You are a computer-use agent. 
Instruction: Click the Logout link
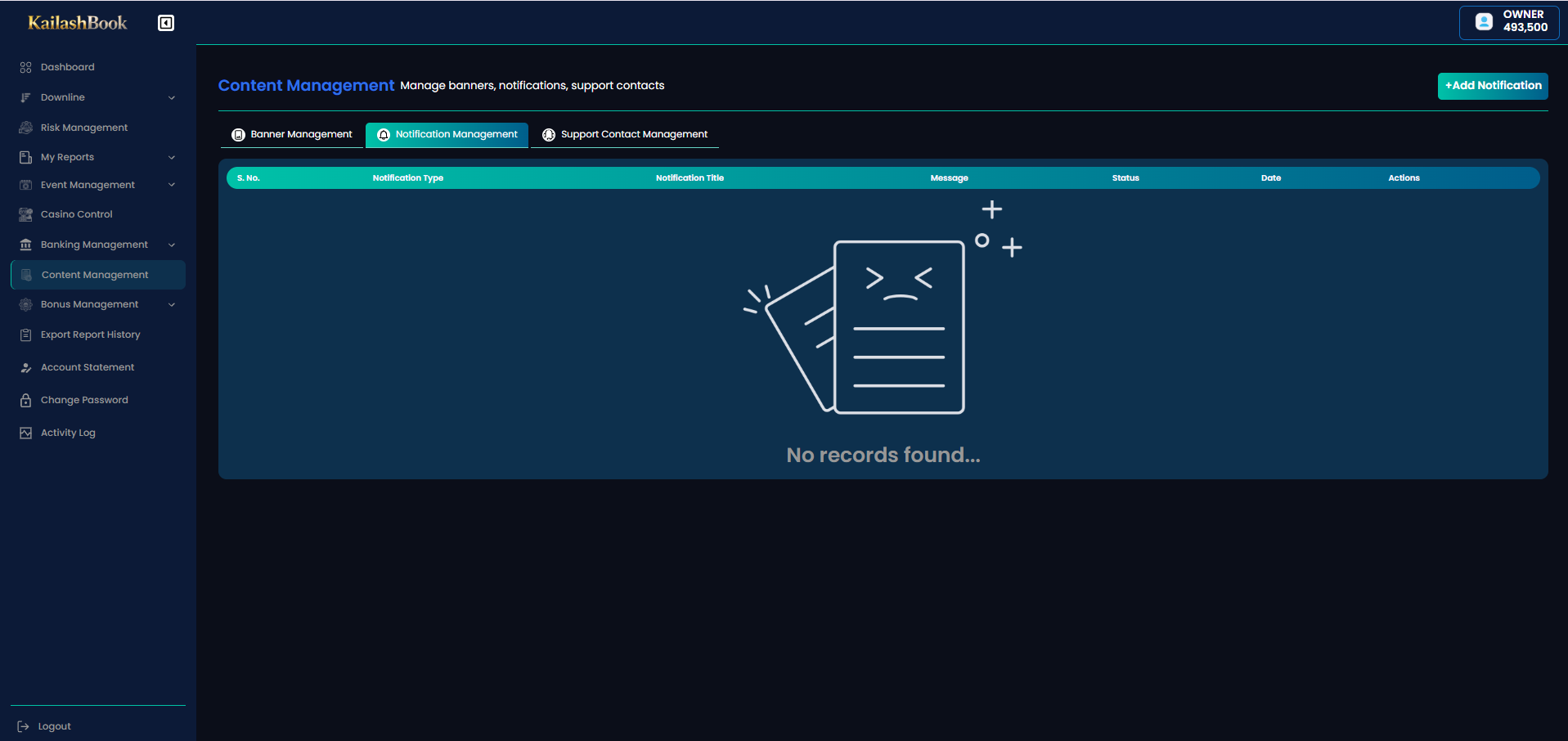click(54, 726)
